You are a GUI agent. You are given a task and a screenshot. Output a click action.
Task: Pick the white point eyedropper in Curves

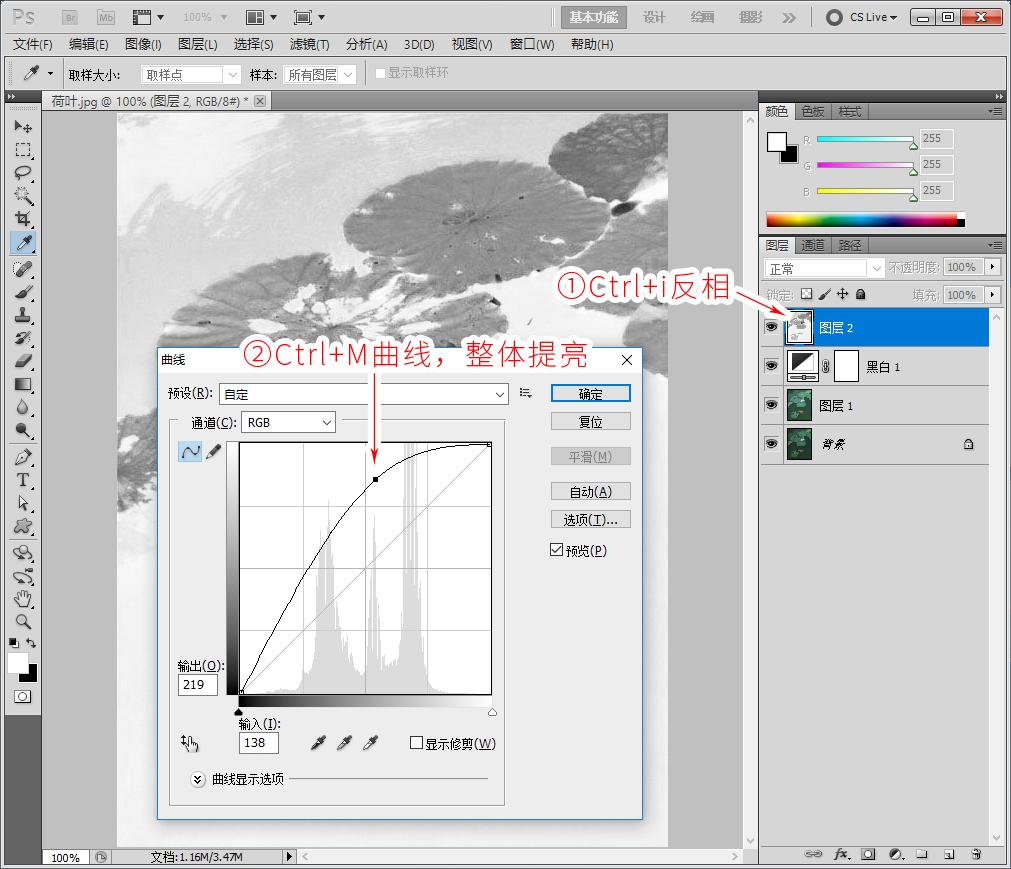click(x=370, y=743)
